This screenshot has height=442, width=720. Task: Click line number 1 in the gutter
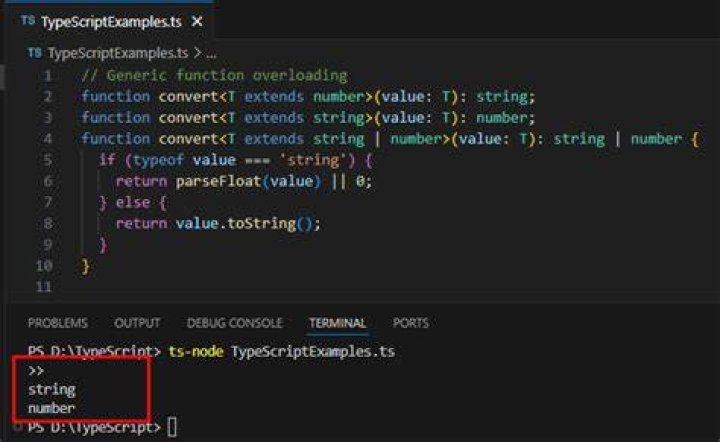tap(47, 75)
